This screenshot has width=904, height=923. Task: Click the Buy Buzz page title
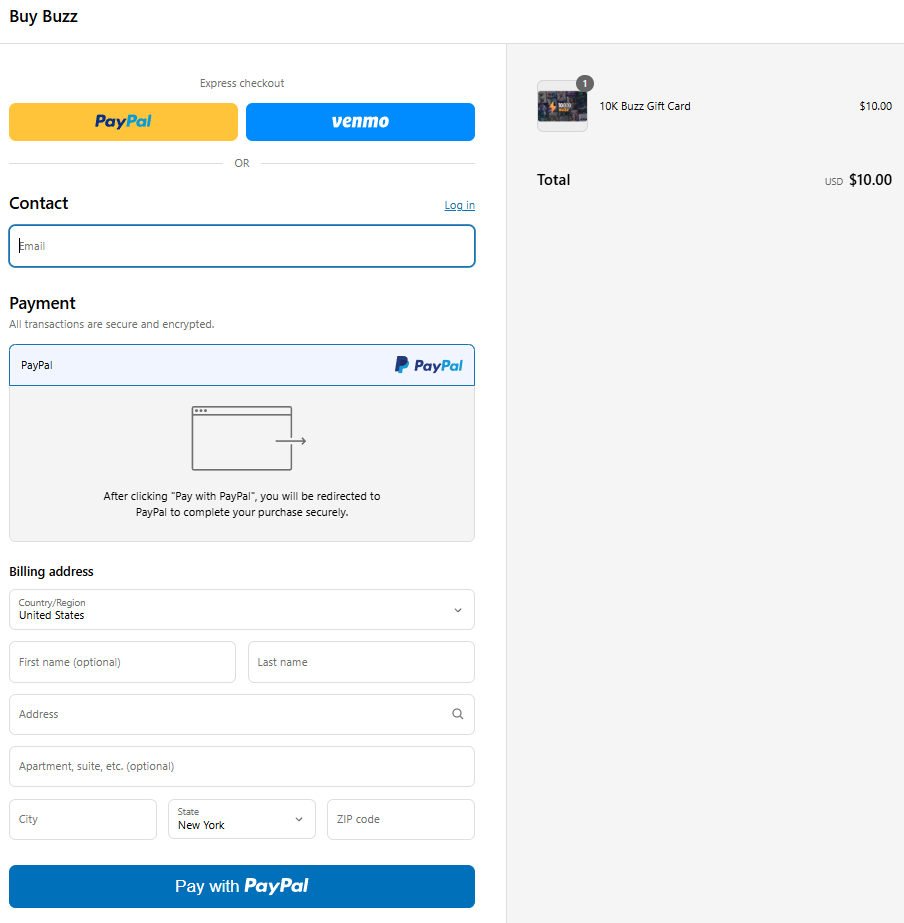tap(44, 16)
